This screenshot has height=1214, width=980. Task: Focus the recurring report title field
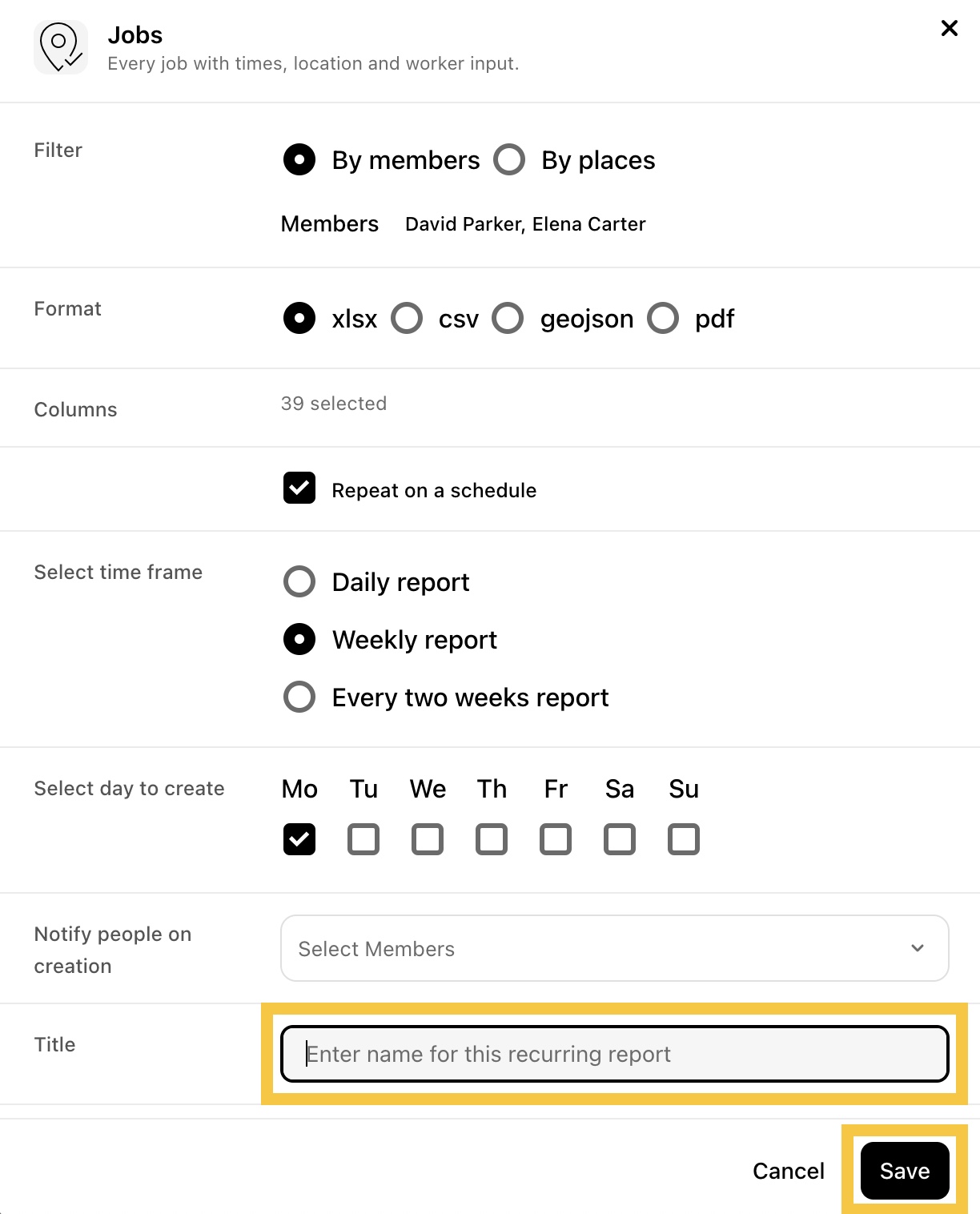click(x=615, y=1054)
